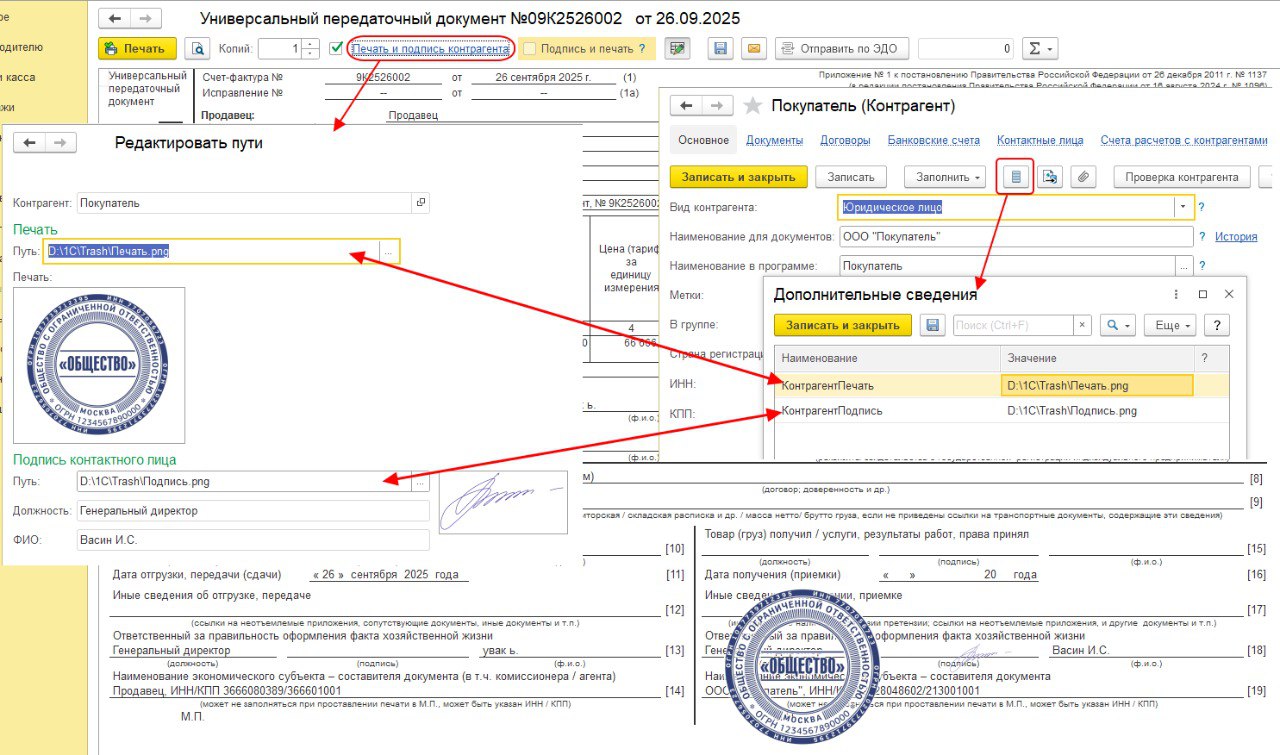The image size is (1280, 755).
Task: Expand the Еще menu in dialog
Action: [x=1174, y=325]
